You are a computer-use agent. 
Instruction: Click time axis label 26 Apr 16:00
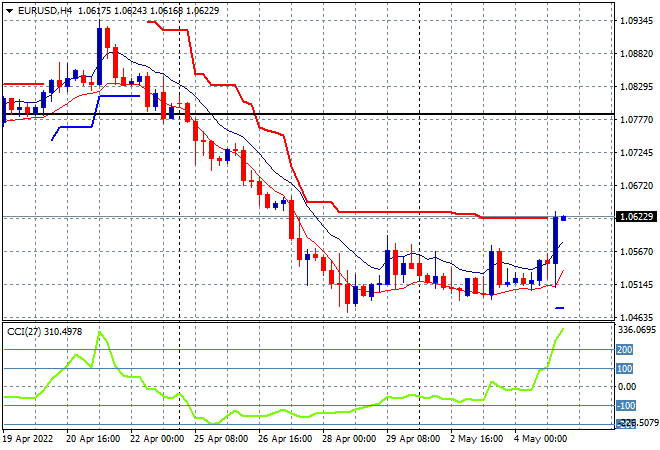tap(285, 439)
